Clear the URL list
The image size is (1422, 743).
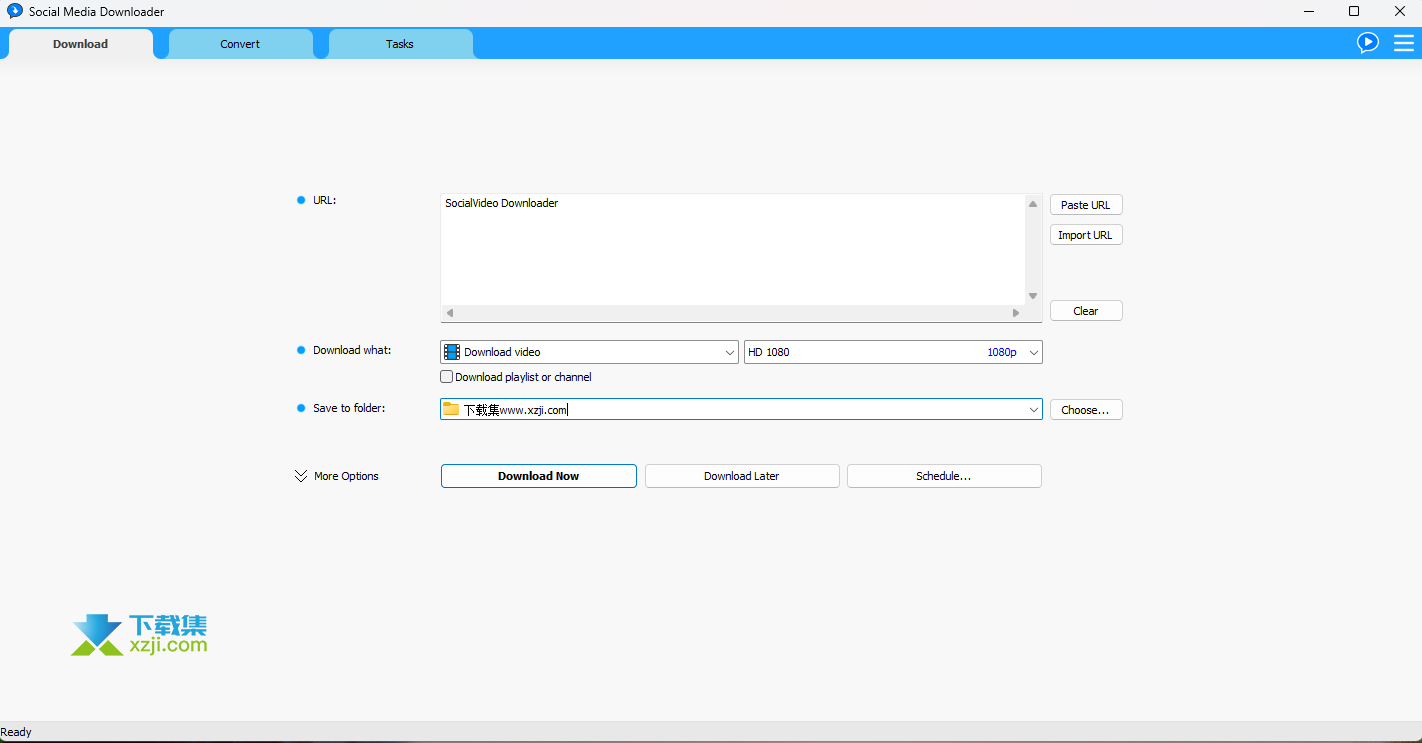point(1086,311)
